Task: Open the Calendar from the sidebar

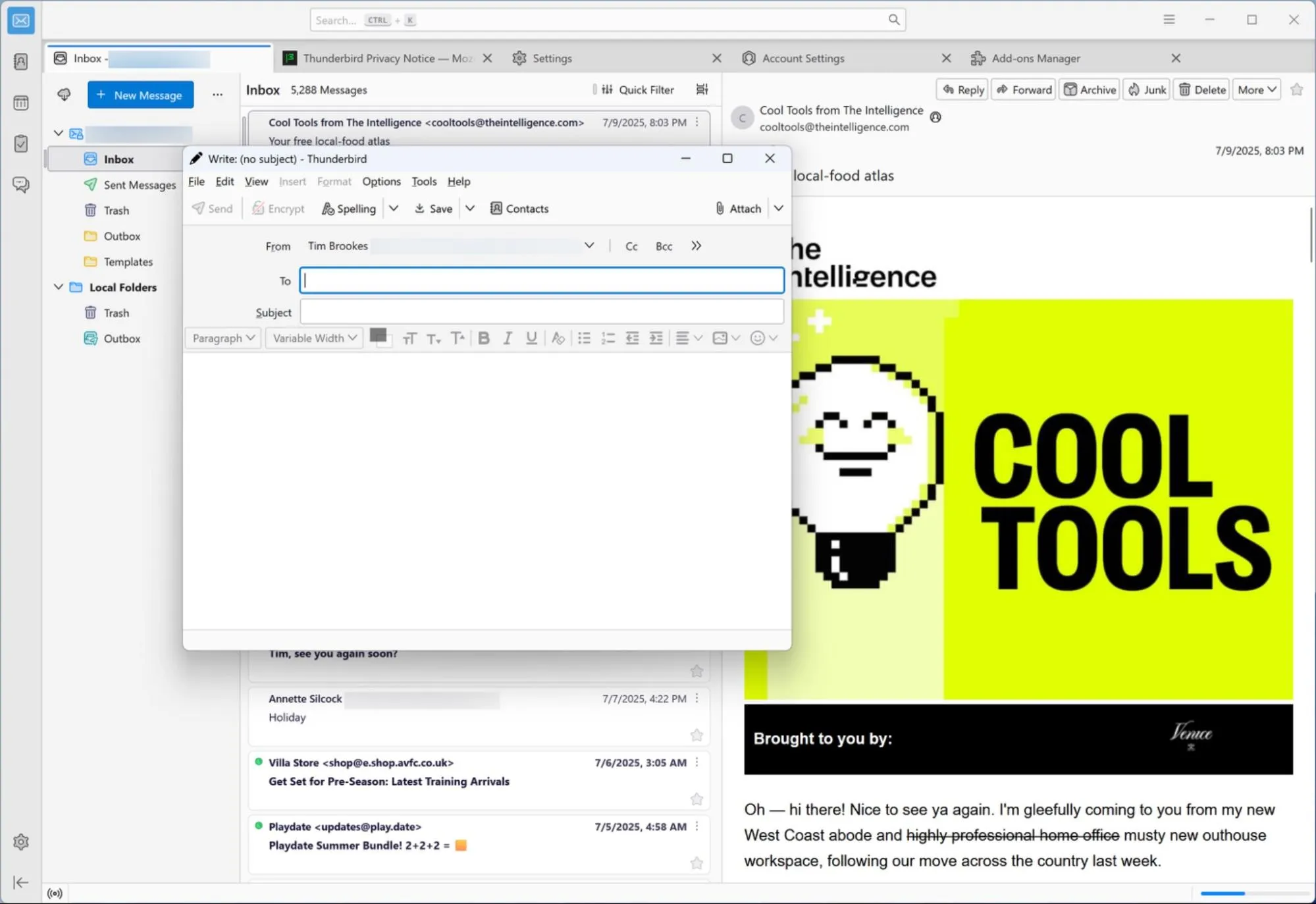Action: (20, 103)
